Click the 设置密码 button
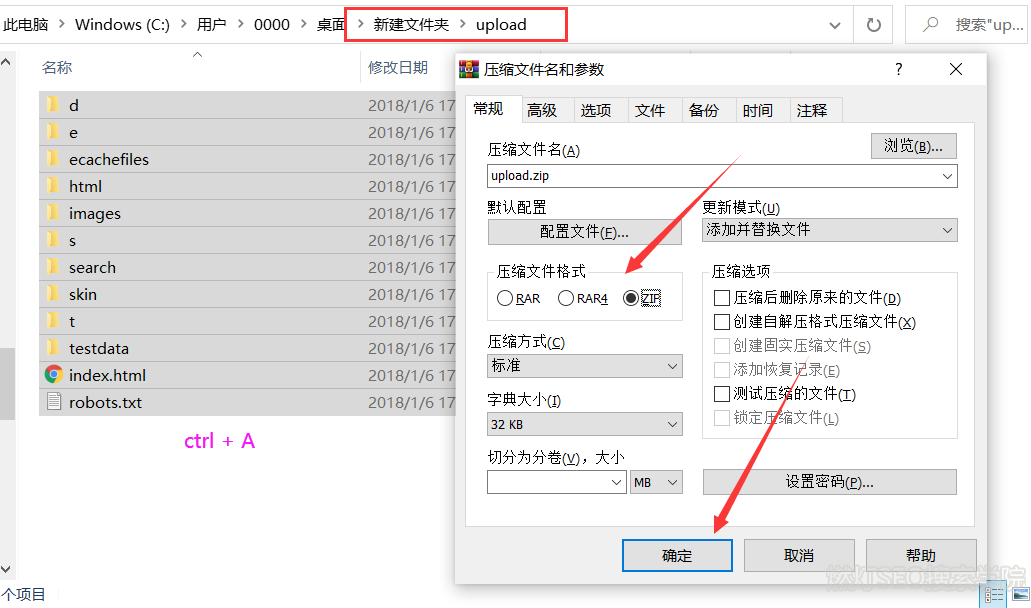The image size is (1031, 608). coord(830,482)
